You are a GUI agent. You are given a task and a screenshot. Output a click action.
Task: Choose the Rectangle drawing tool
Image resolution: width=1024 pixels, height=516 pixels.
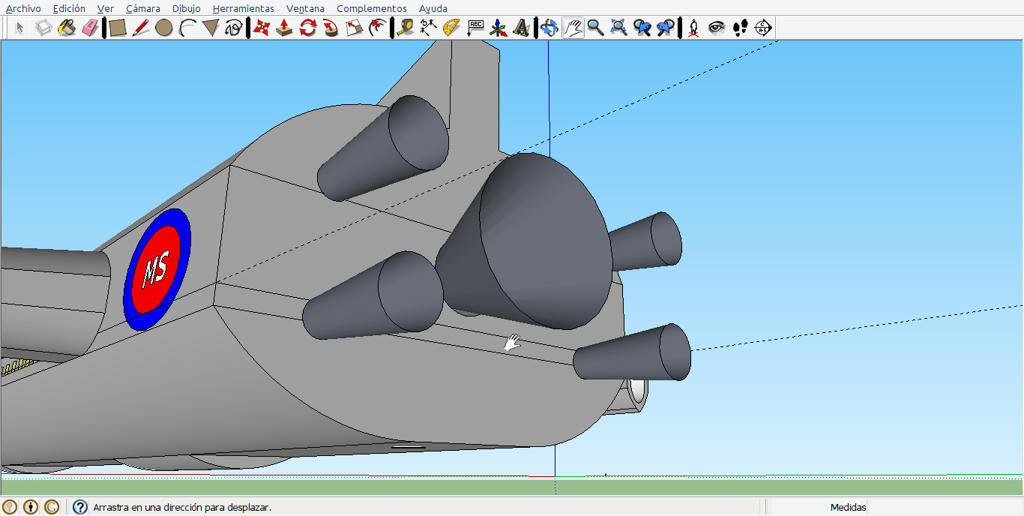coord(118,27)
